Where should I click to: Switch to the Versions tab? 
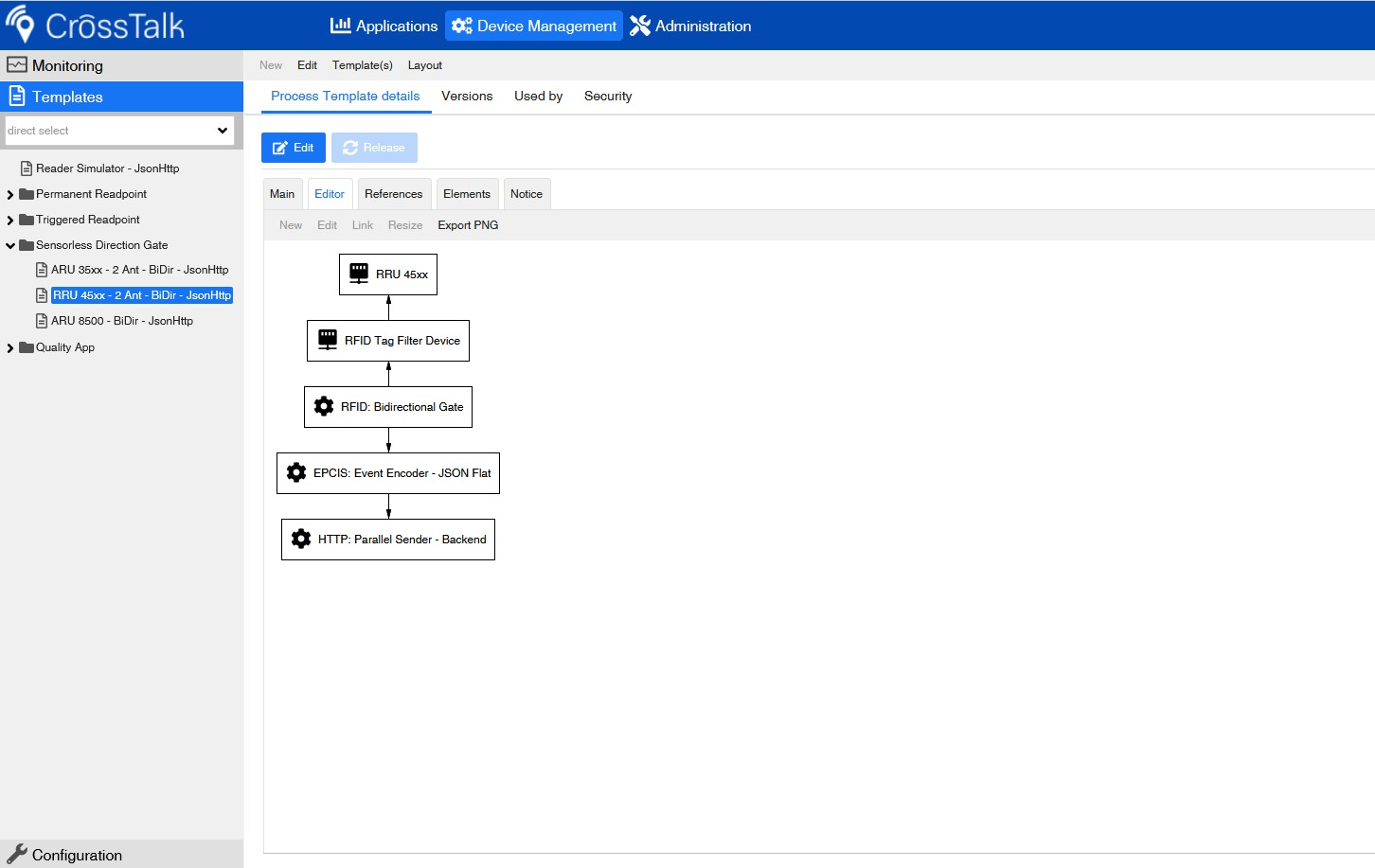tap(467, 97)
